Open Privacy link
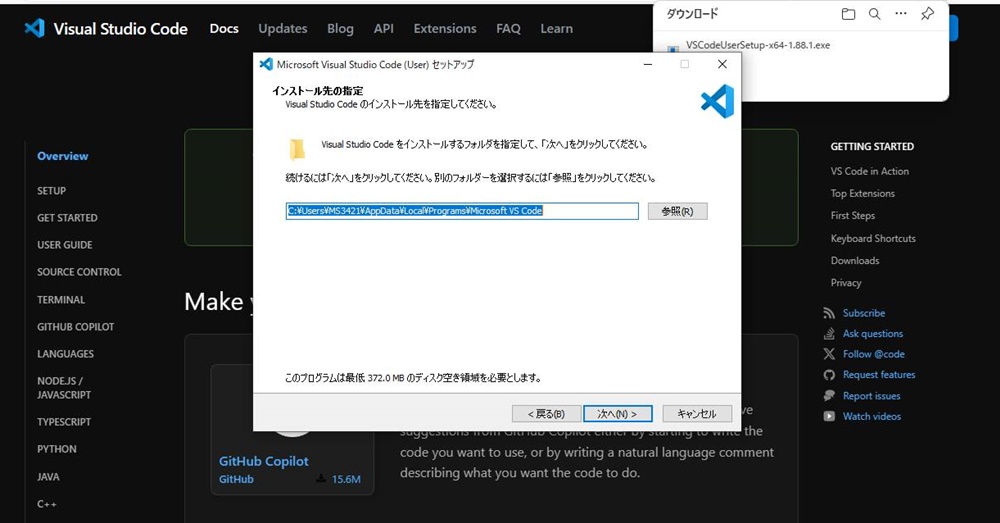1000x523 pixels. pyautogui.click(x=846, y=283)
